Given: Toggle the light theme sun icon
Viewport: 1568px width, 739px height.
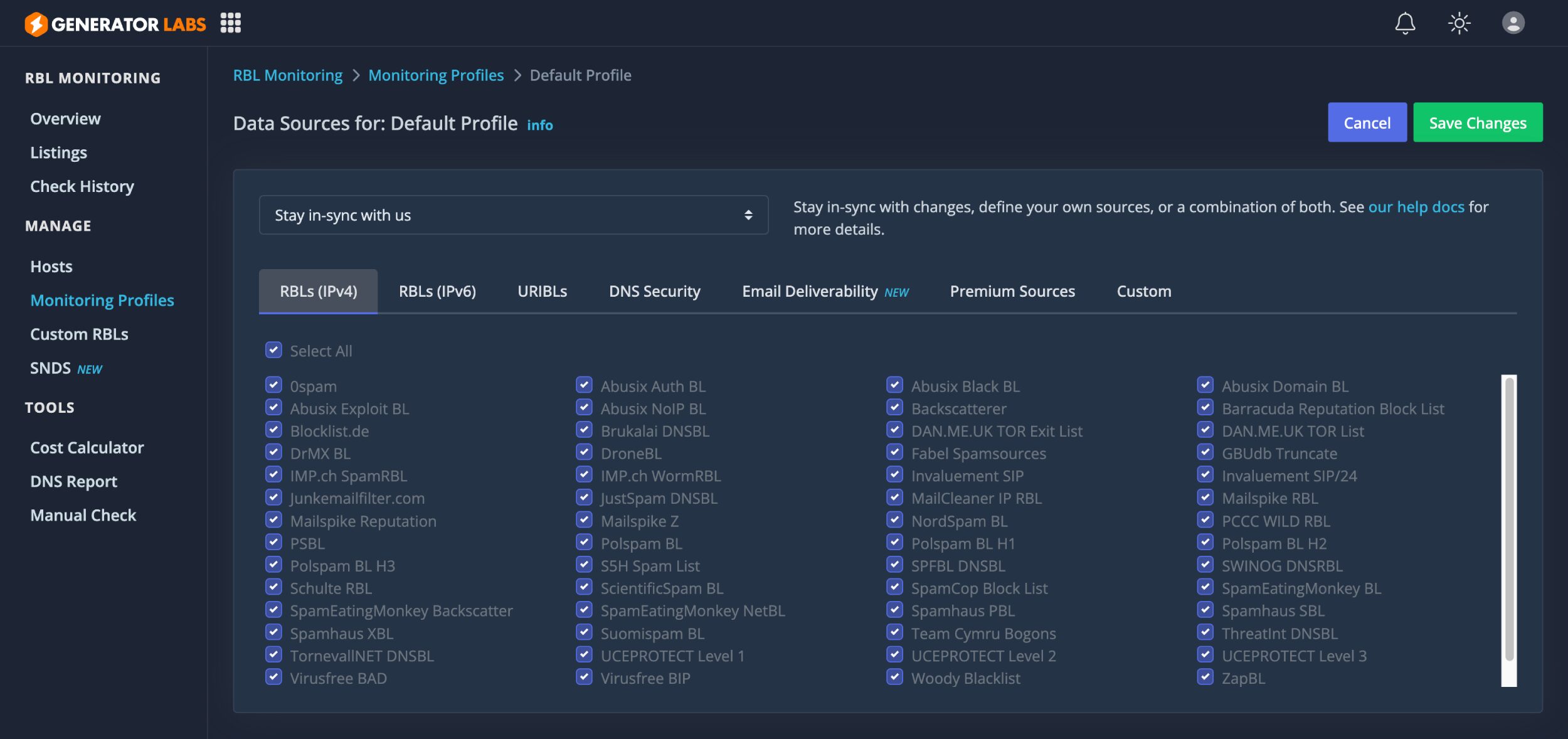Looking at the screenshot, I should coord(1459,24).
